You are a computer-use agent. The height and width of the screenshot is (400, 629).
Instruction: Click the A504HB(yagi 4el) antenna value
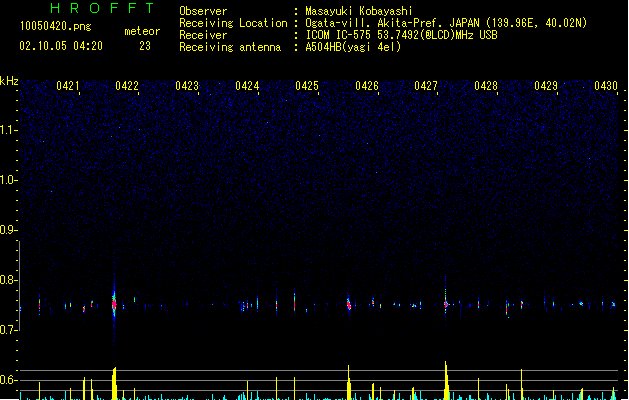(x=353, y=47)
